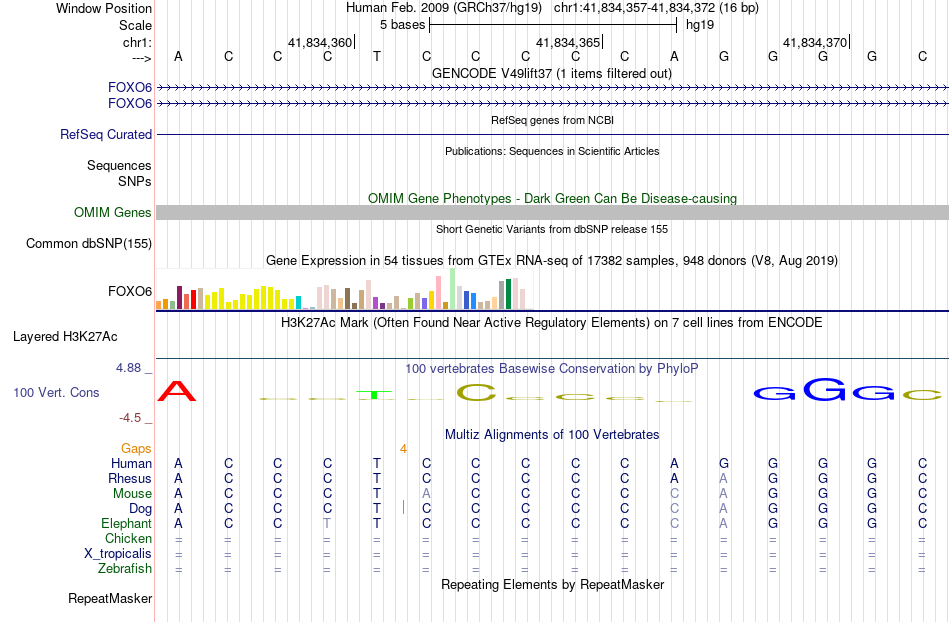Click the upper FOXO6 GENCODE gene label
Image resolution: width=950 pixels, height=622 pixels.
(x=130, y=88)
